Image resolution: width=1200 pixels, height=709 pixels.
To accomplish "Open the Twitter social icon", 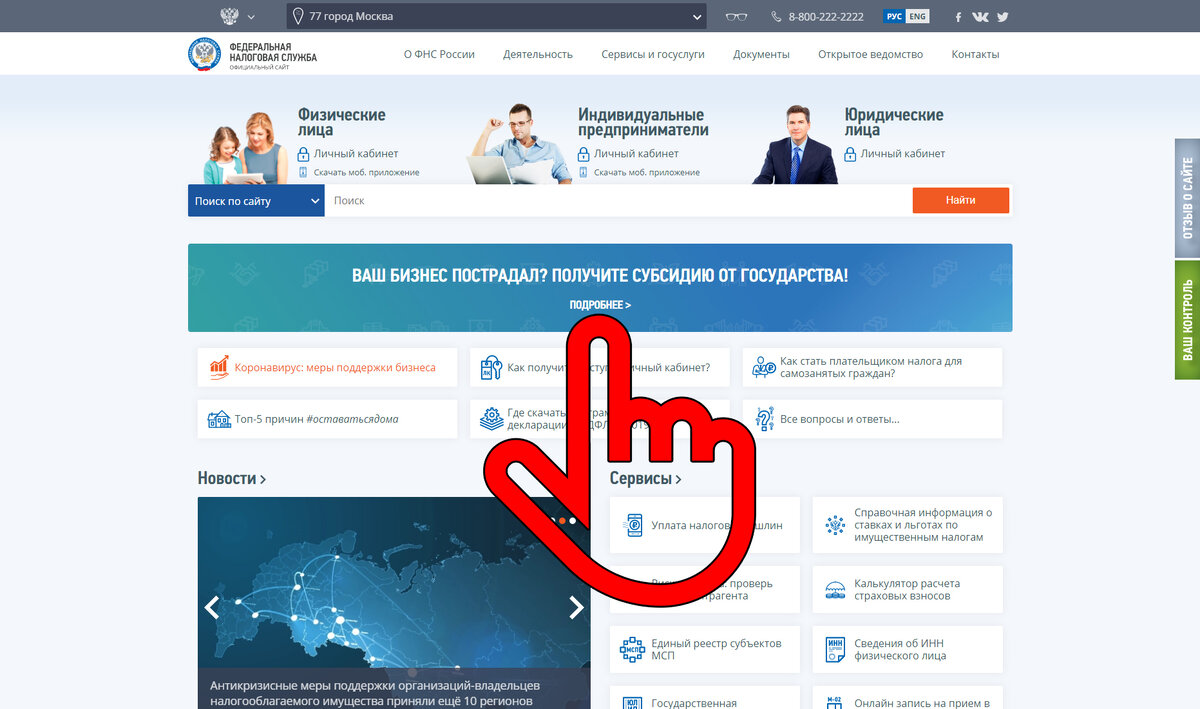I will click(1003, 17).
